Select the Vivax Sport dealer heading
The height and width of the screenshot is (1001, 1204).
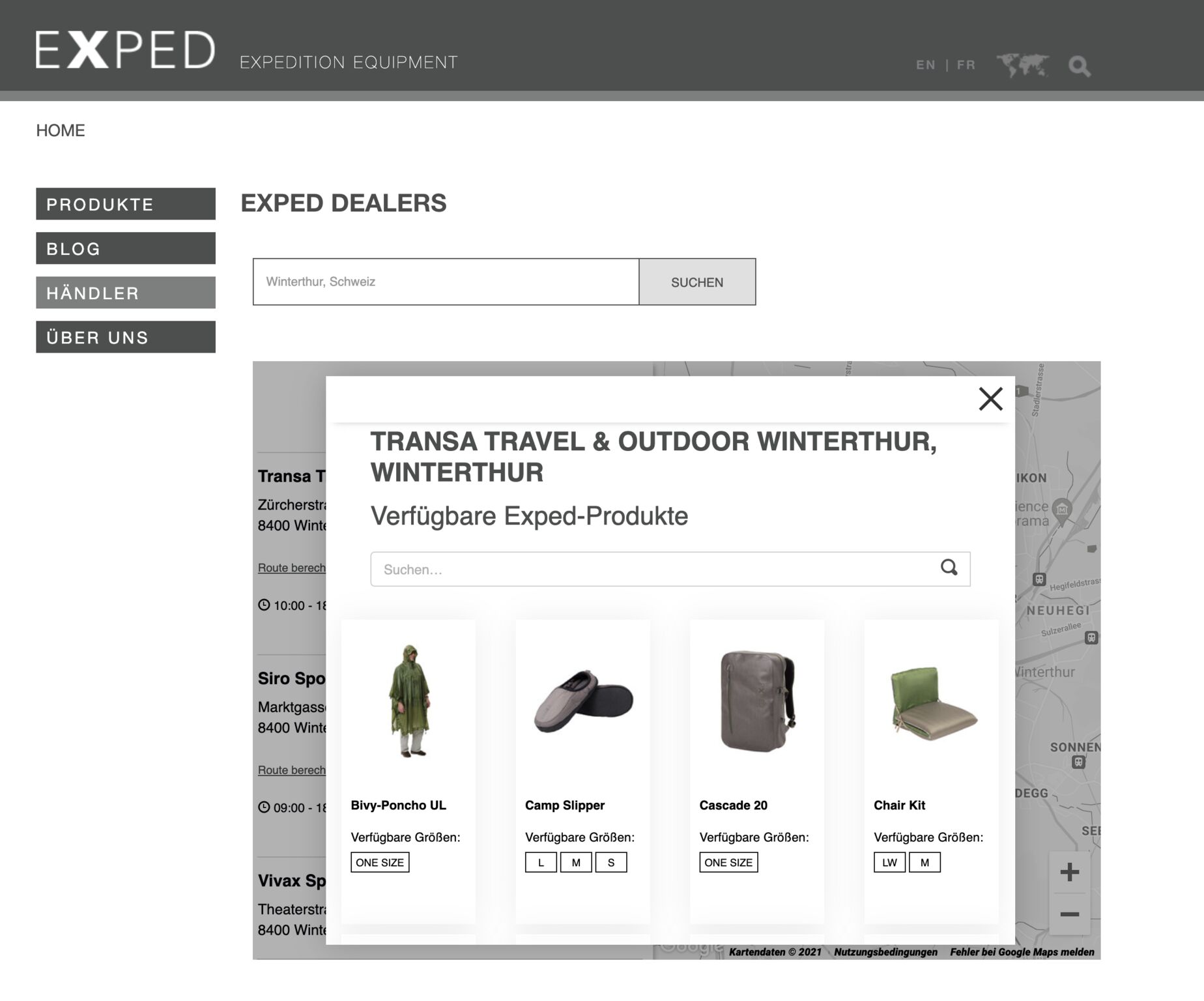[292, 880]
